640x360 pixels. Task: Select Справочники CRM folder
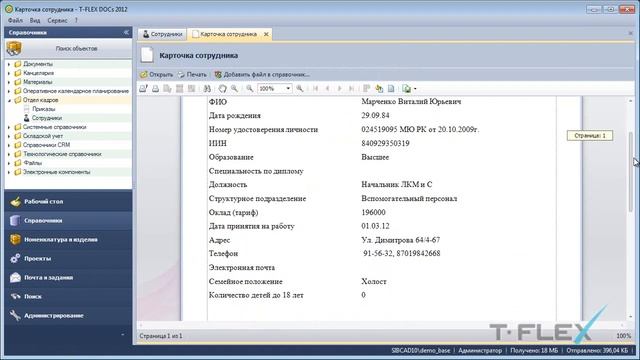46,145
